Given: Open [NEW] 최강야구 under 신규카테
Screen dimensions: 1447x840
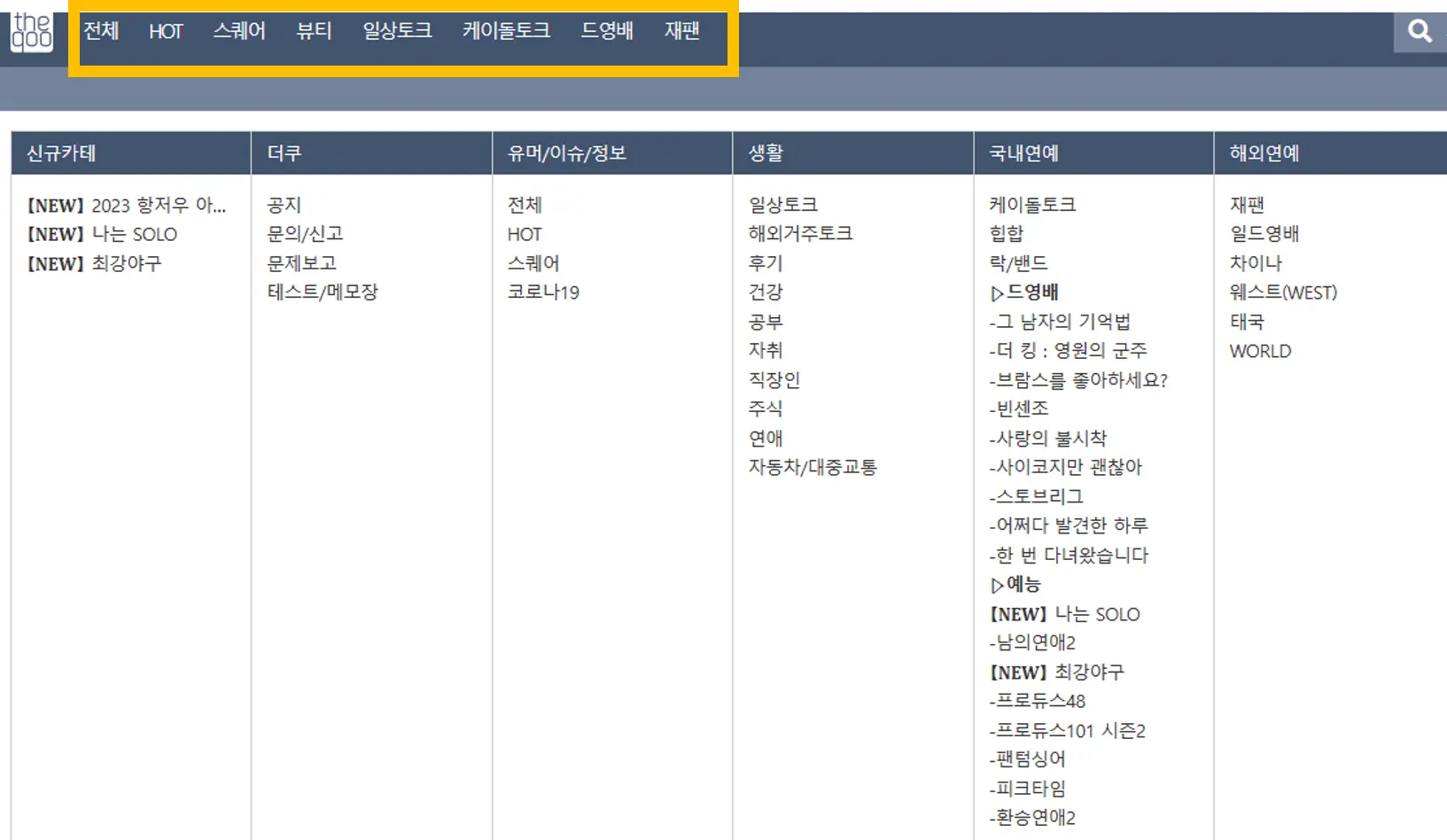Looking at the screenshot, I should 94,264.
